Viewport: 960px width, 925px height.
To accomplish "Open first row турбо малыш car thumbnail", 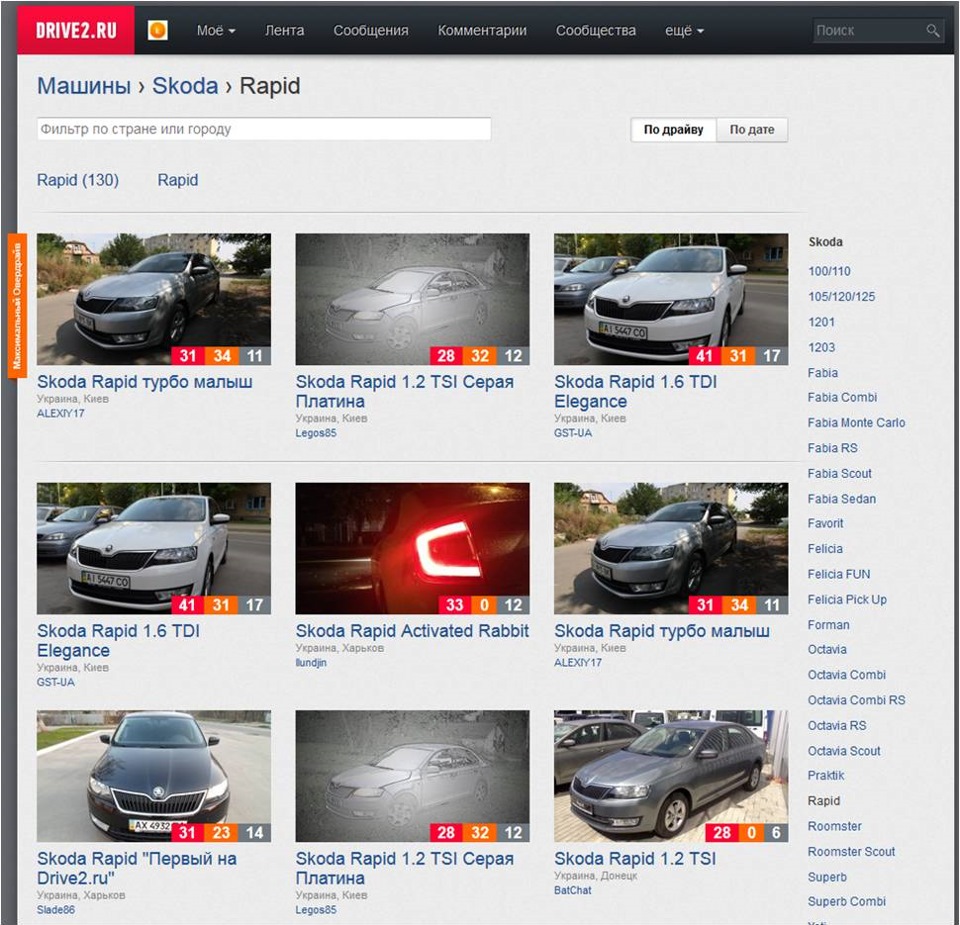I will tap(154, 299).
